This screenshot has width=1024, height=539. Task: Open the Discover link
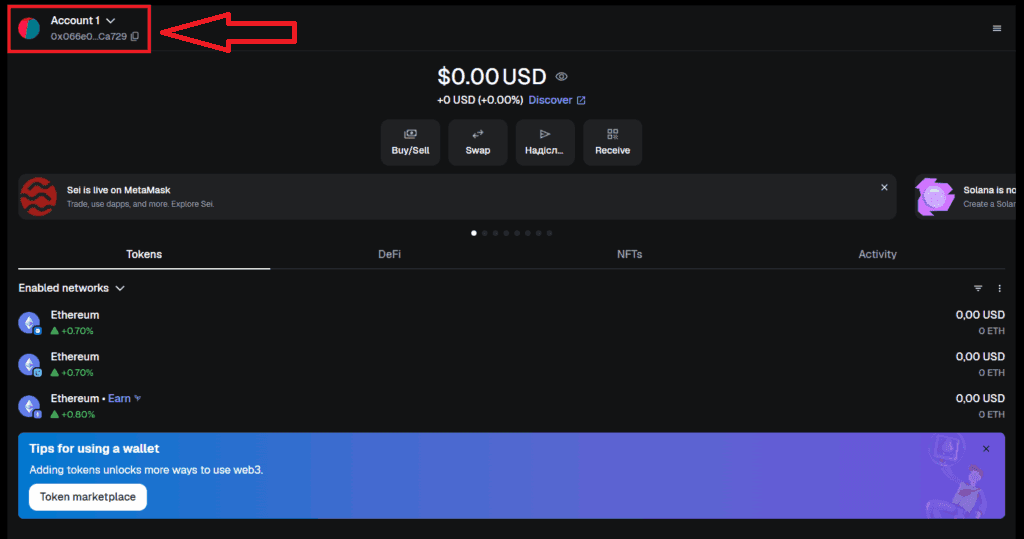[x=556, y=100]
